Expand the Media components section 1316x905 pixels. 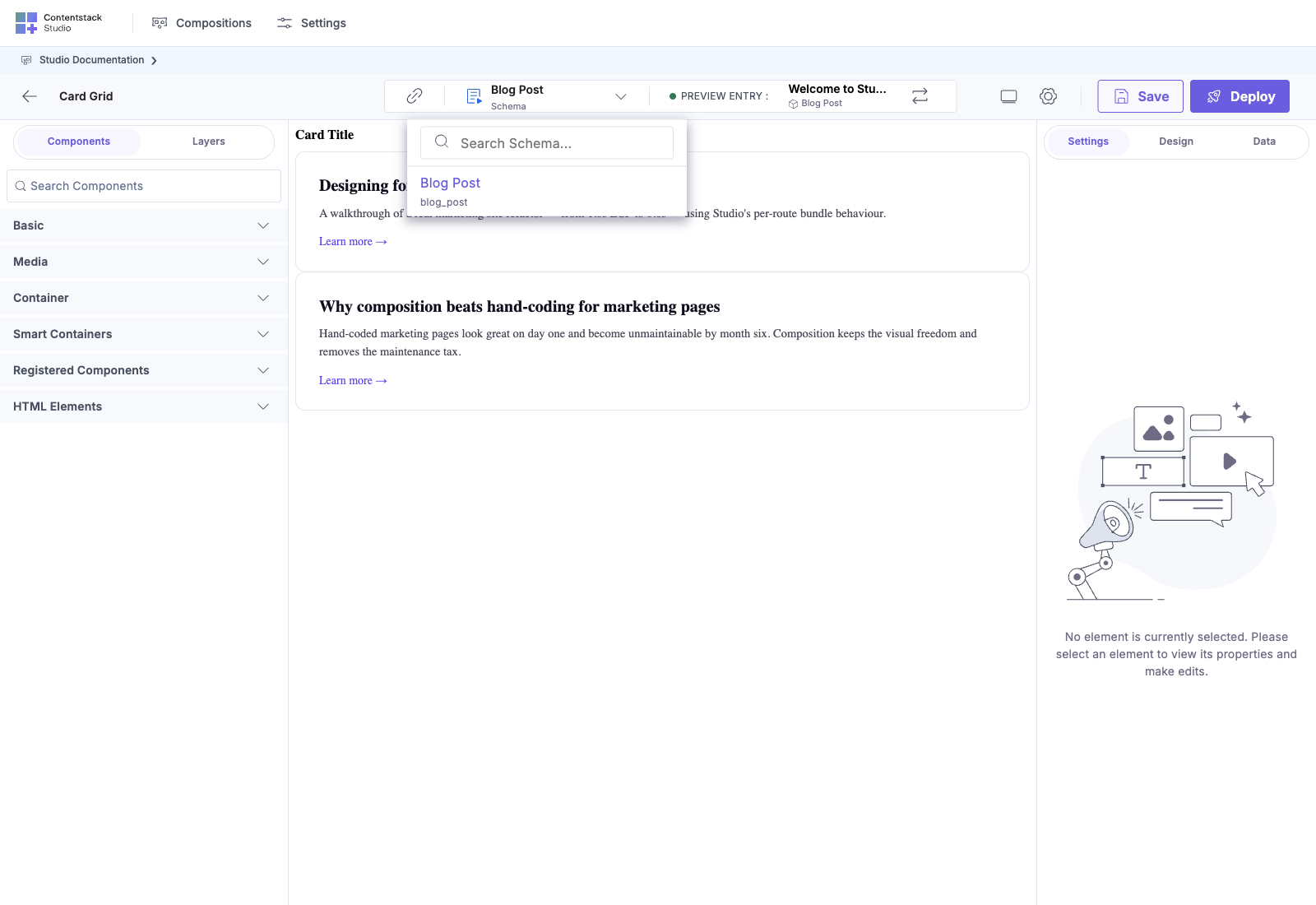click(144, 262)
